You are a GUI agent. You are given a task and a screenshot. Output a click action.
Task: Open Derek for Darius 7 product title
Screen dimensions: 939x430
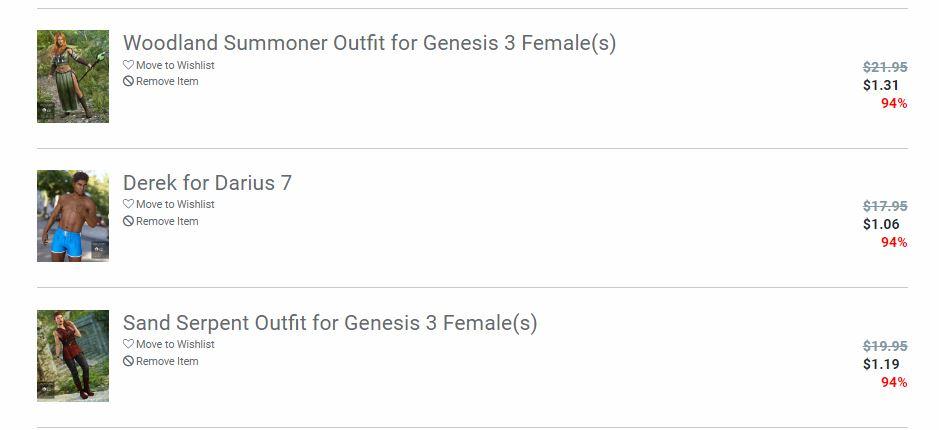pos(207,183)
